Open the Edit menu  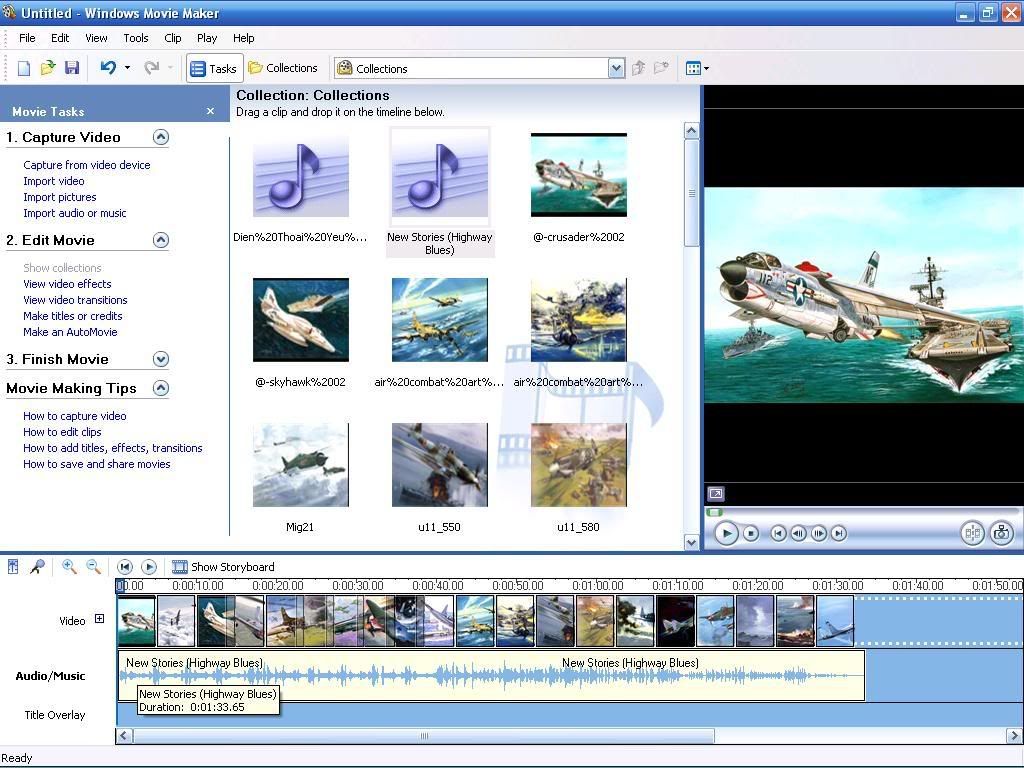point(60,38)
